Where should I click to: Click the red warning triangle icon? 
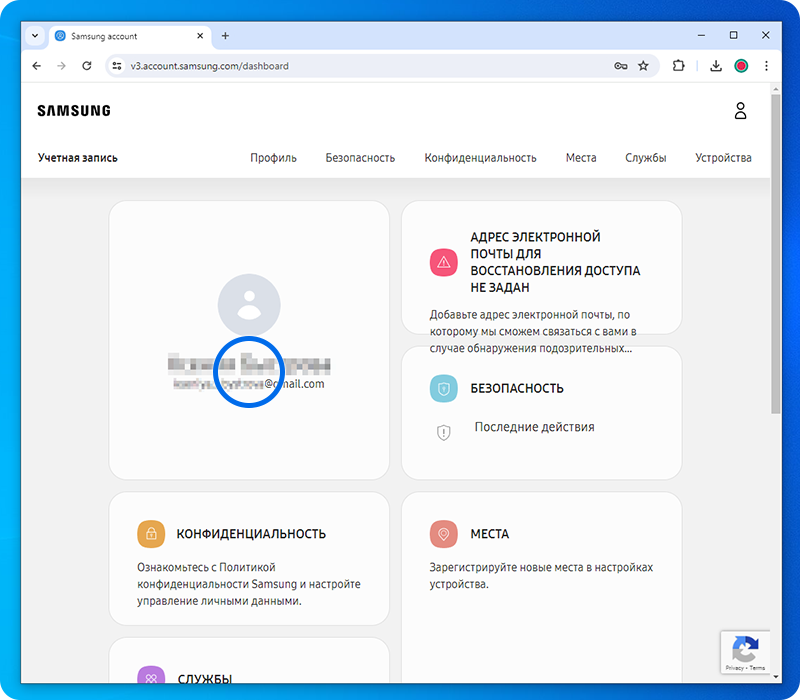click(443, 262)
